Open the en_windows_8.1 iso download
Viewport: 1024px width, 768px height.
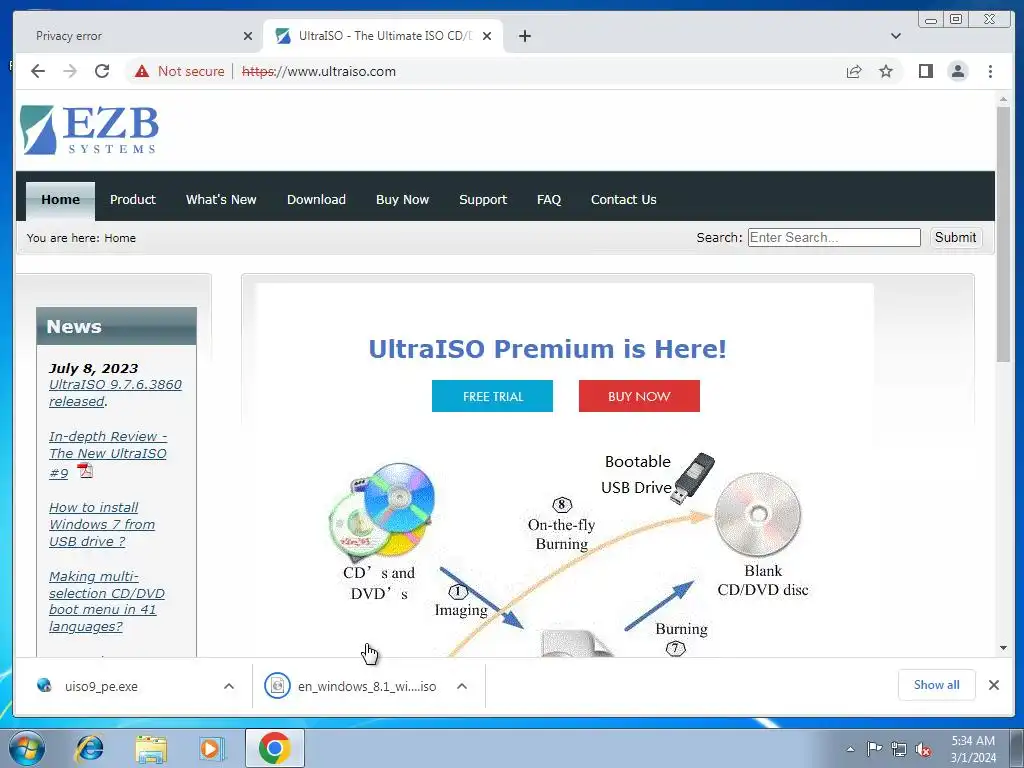351,686
